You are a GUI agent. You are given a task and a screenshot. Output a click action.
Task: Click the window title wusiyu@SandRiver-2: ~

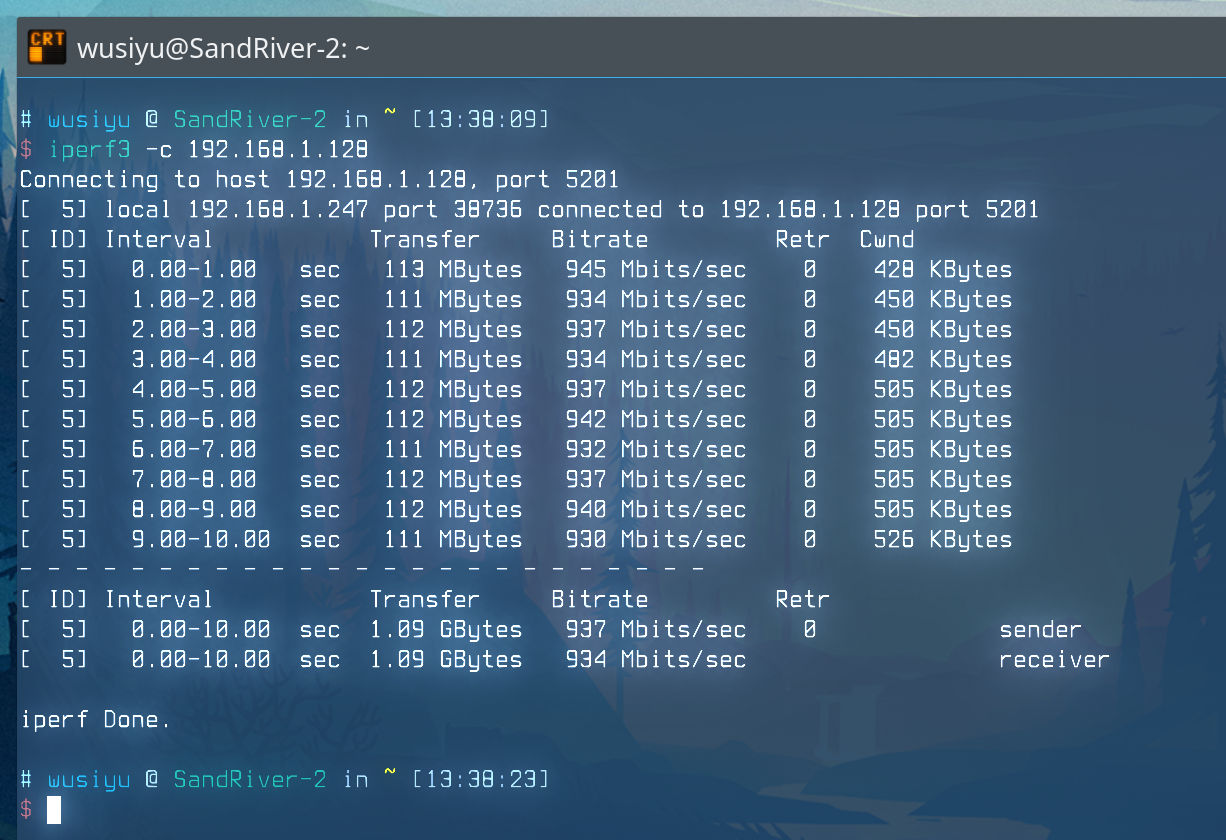point(224,47)
